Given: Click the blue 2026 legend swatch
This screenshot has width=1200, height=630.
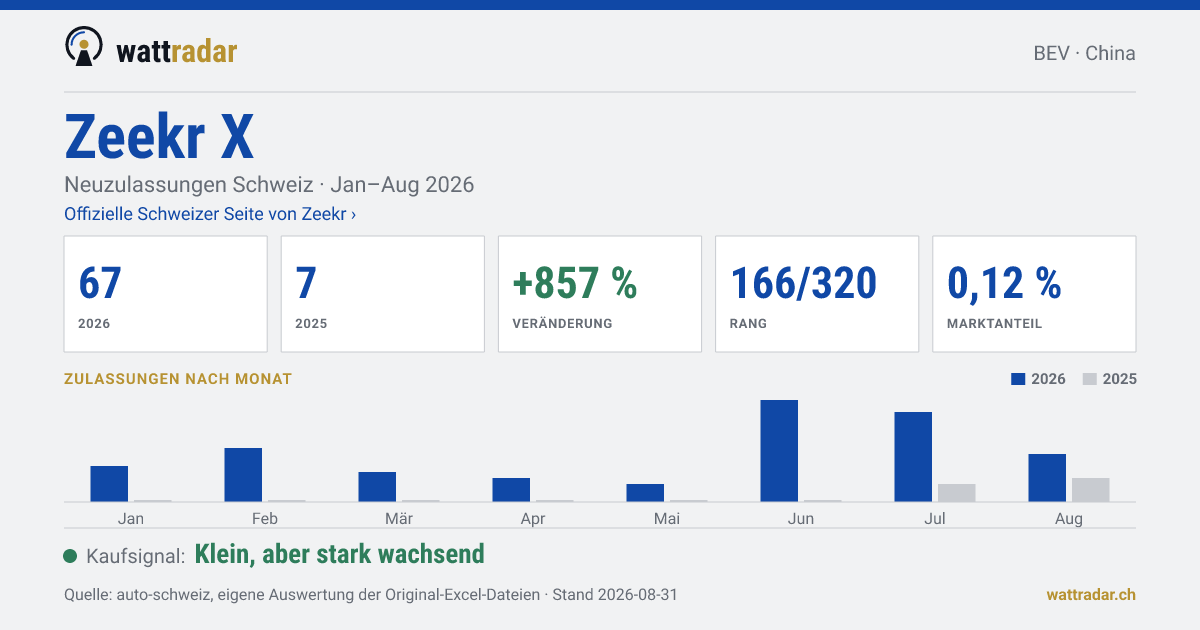Looking at the screenshot, I should (1019, 379).
